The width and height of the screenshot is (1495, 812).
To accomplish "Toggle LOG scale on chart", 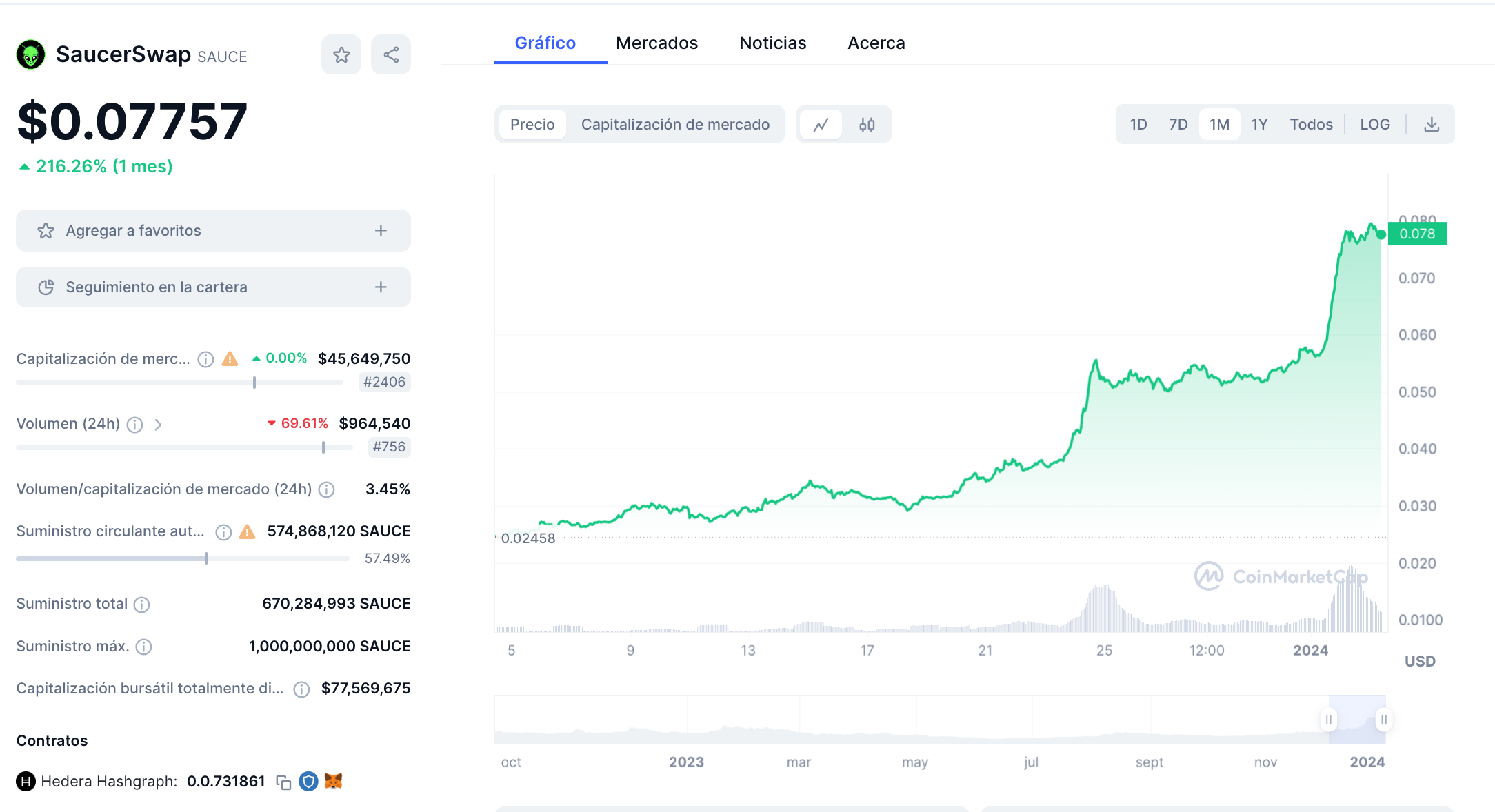I will pos(1375,125).
